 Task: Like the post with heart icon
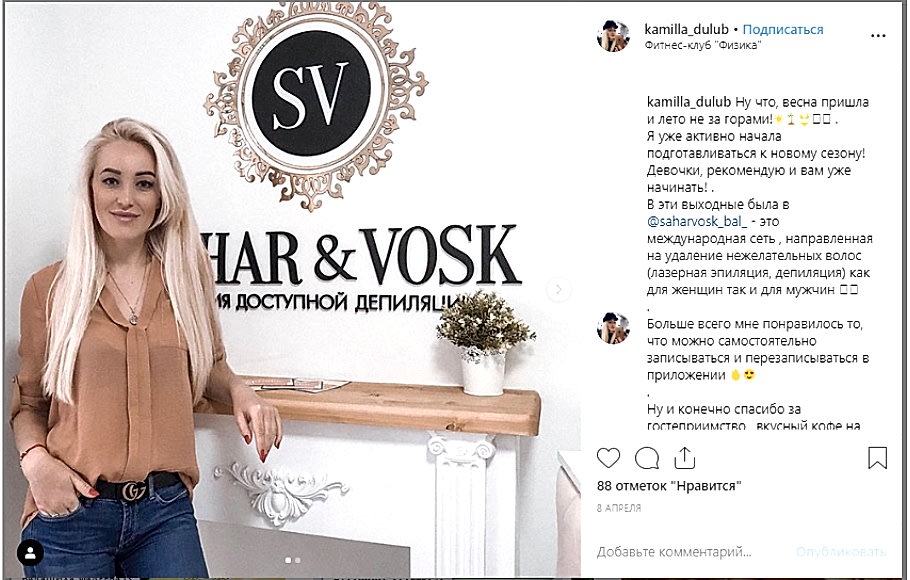click(x=608, y=458)
